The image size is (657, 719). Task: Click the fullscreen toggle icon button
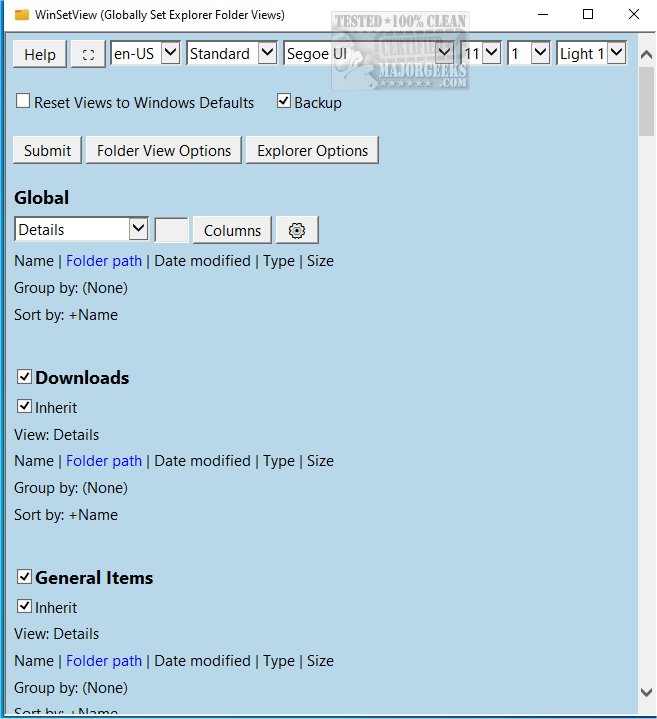click(88, 54)
